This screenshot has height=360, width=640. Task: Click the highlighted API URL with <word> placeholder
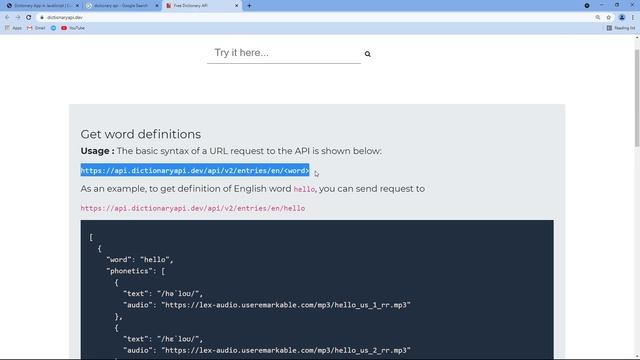pyautogui.click(x=195, y=171)
